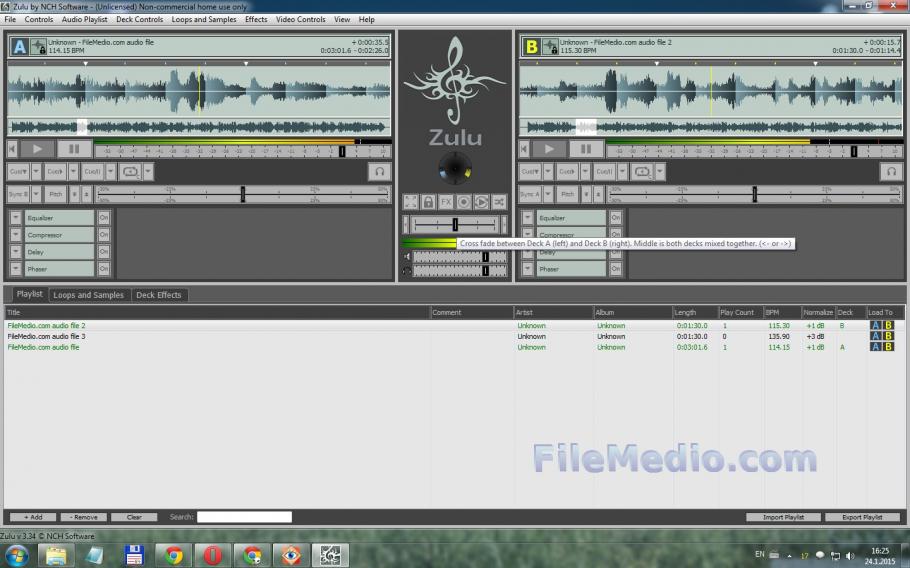Toggle headphone cue on Deck A
The height and width of the screenshot is (568, 910).
click(380, 172)
